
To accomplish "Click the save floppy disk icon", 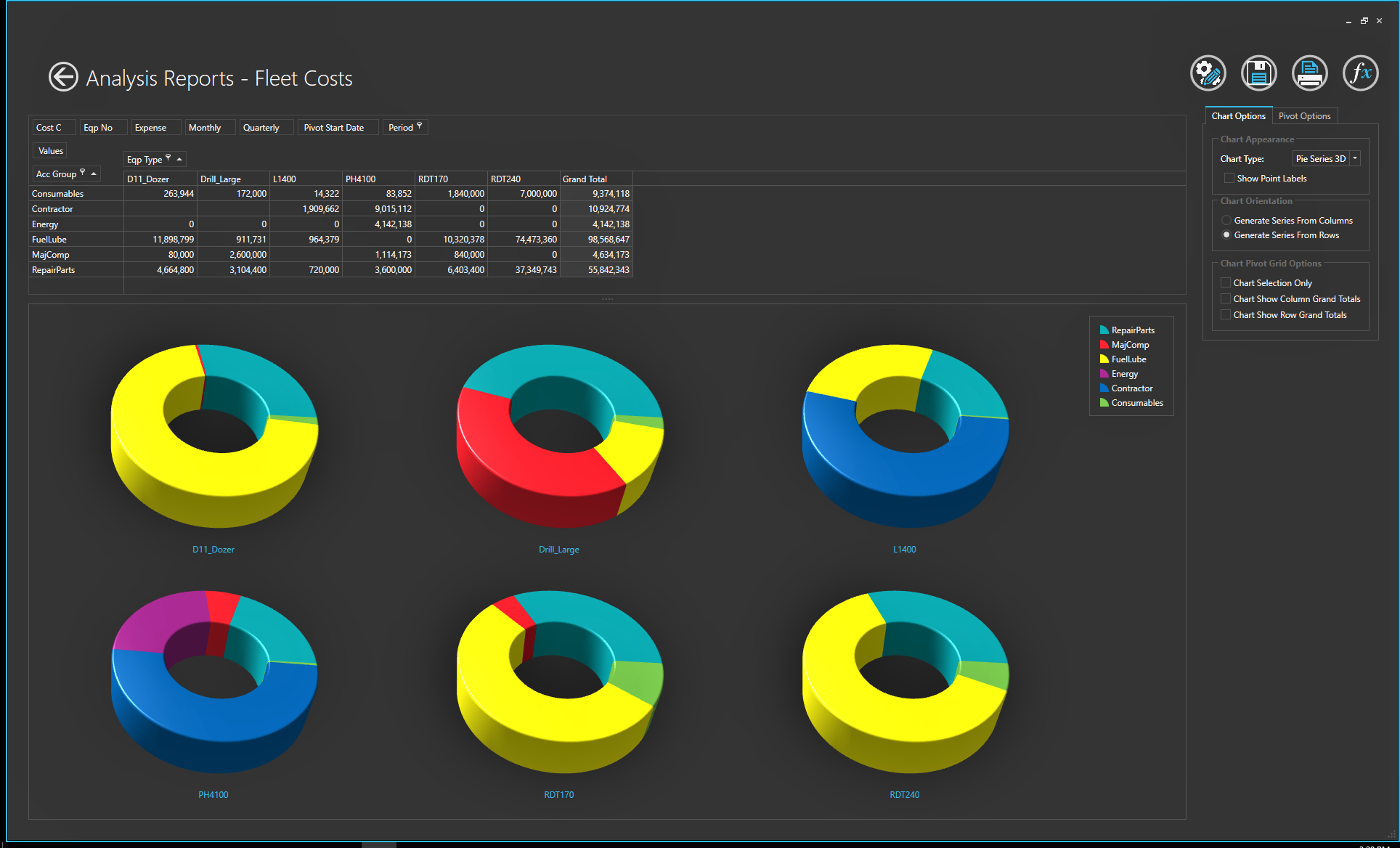I will click(1258, 73).
